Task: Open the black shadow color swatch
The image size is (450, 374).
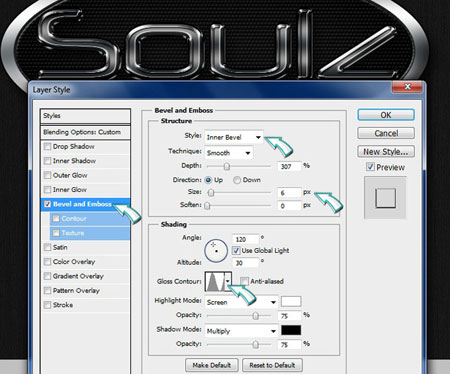Action: coord(291,330)
